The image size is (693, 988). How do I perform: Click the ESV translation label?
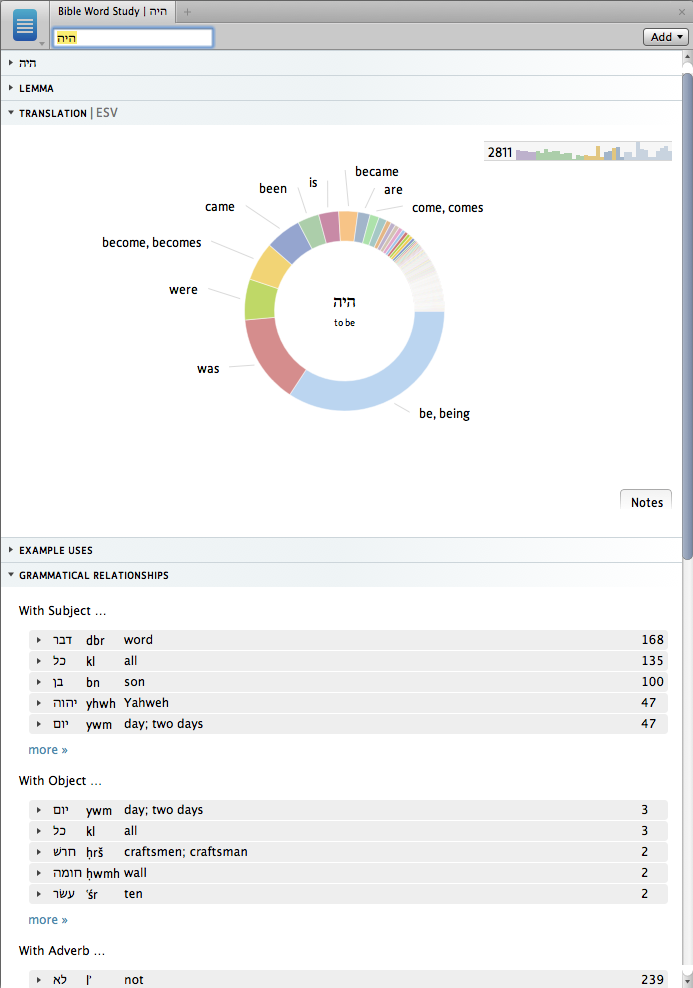click(106, 113)
